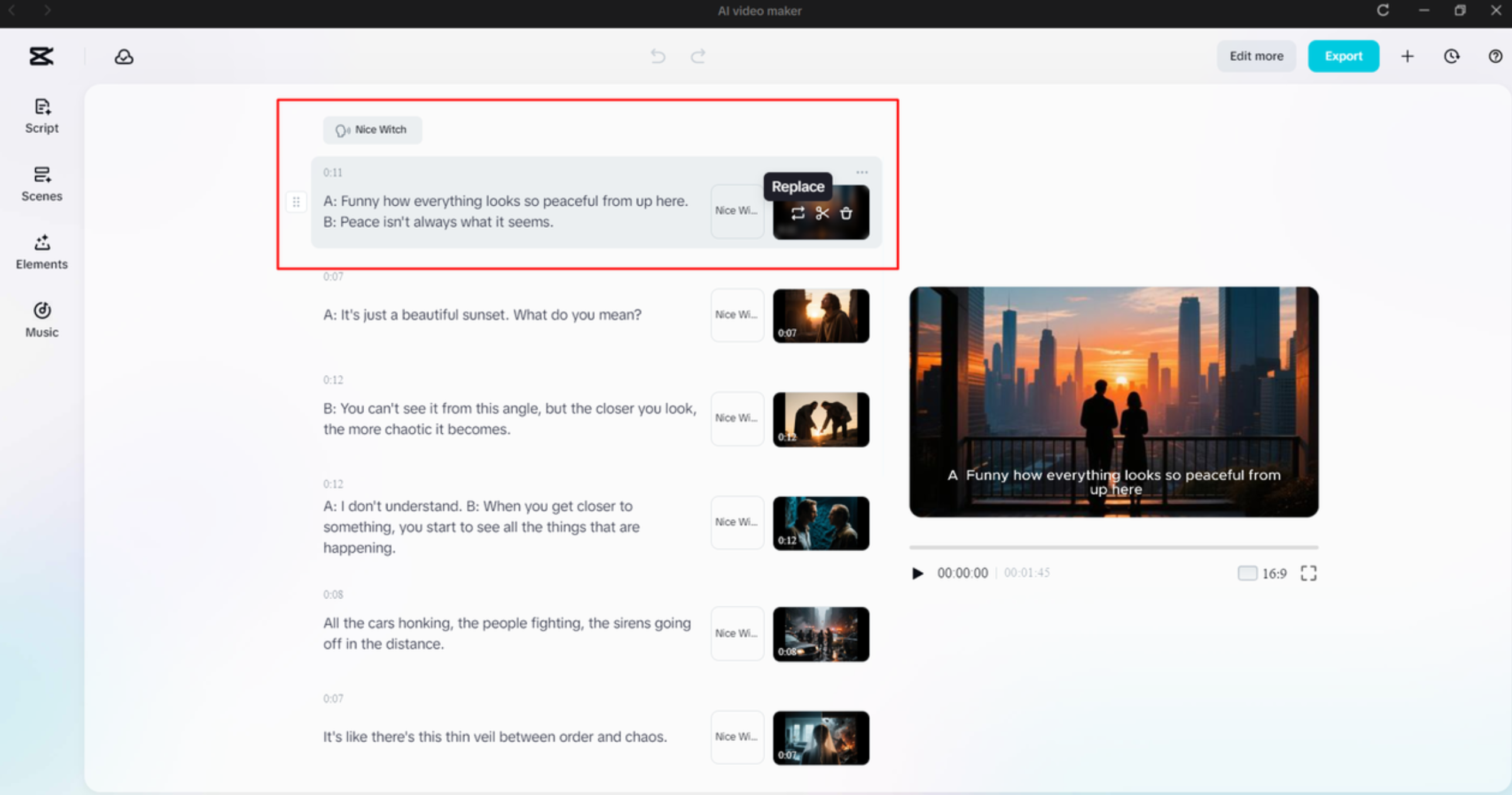This screenshot has width=1512, height=795.
Task: Delete the clip using the trash icon
Action: pos(847,213)
